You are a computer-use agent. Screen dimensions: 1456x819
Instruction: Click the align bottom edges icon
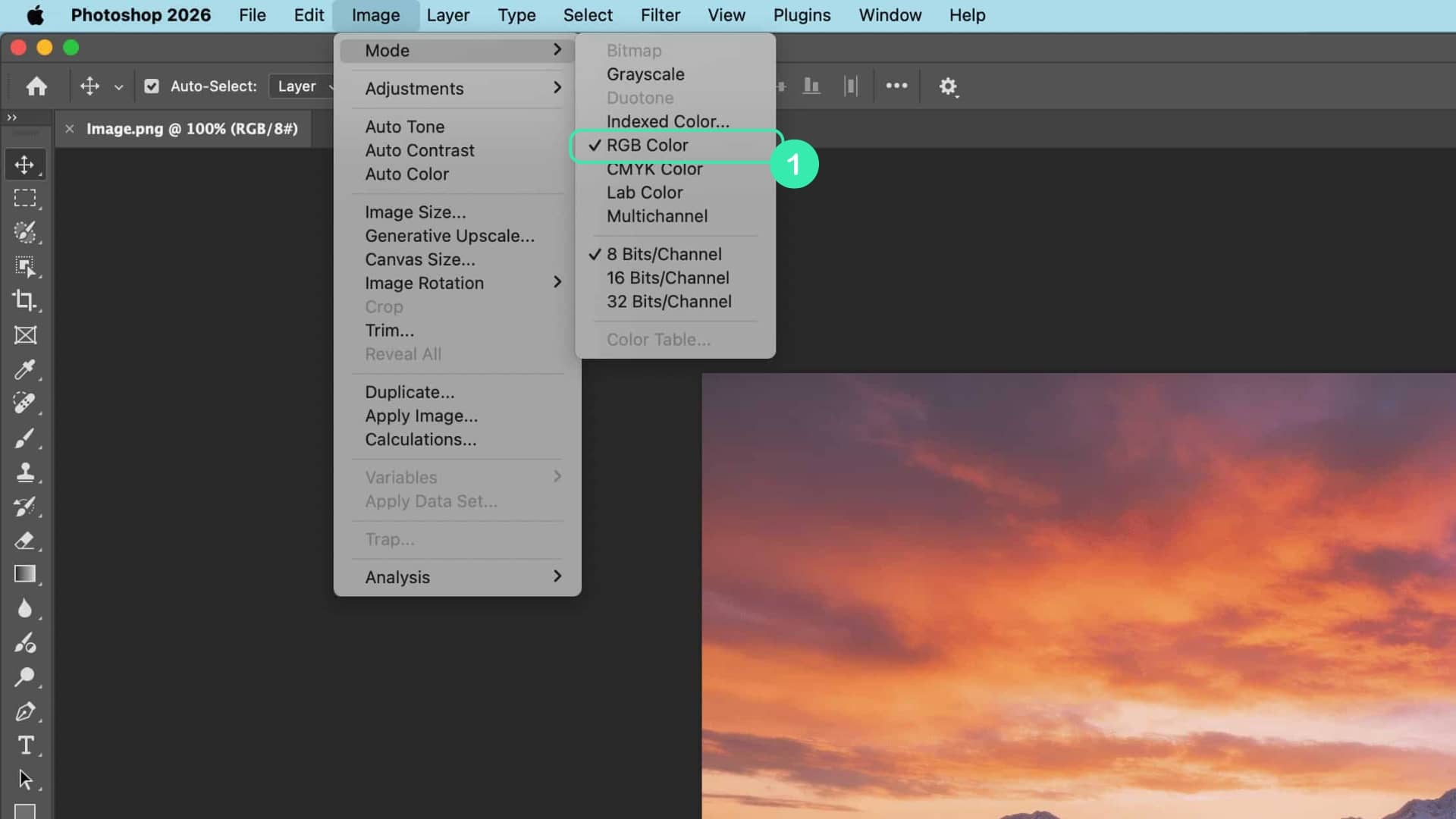click(811, 86)
